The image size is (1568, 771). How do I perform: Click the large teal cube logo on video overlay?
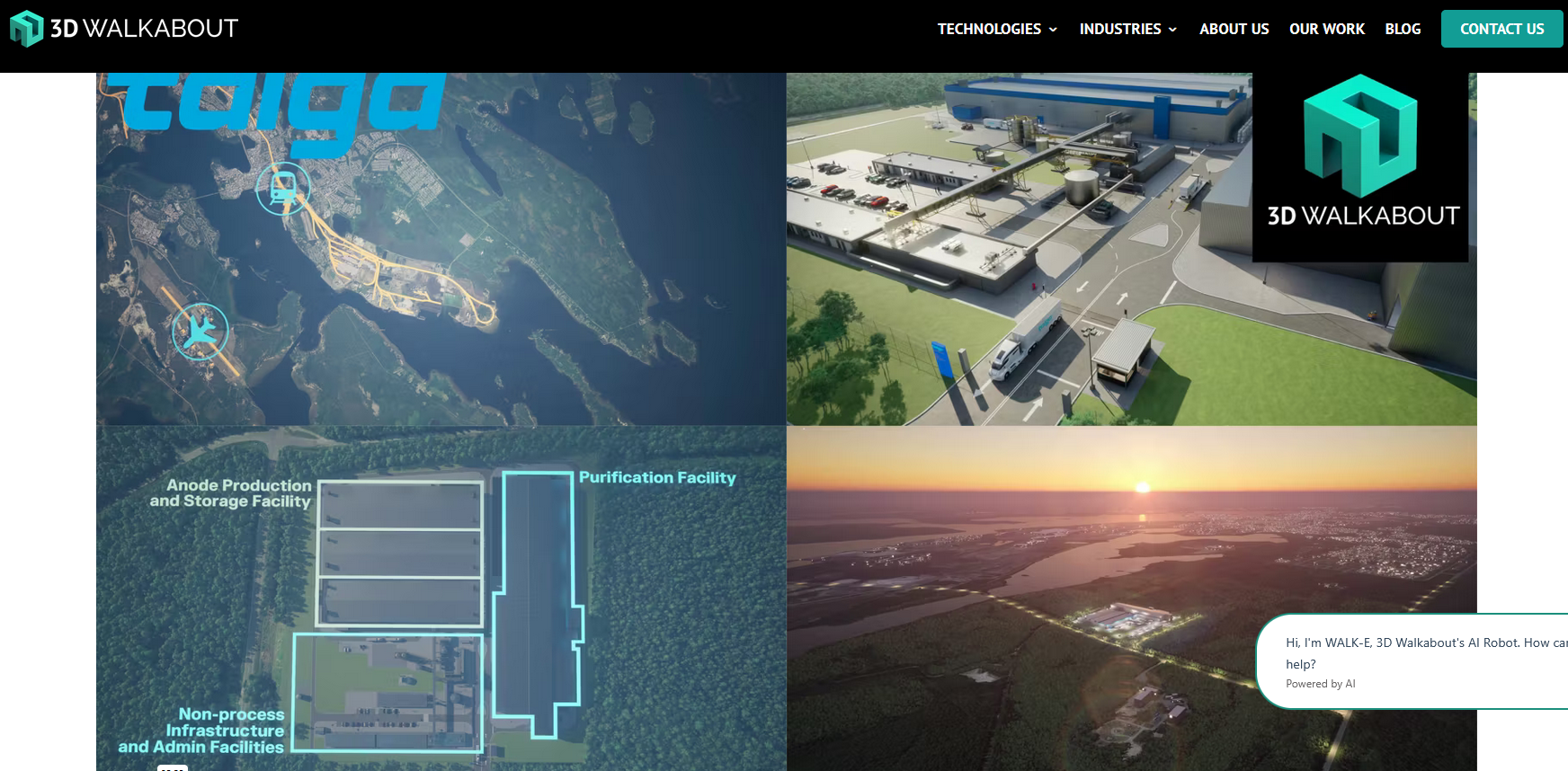pos(1359,136)
